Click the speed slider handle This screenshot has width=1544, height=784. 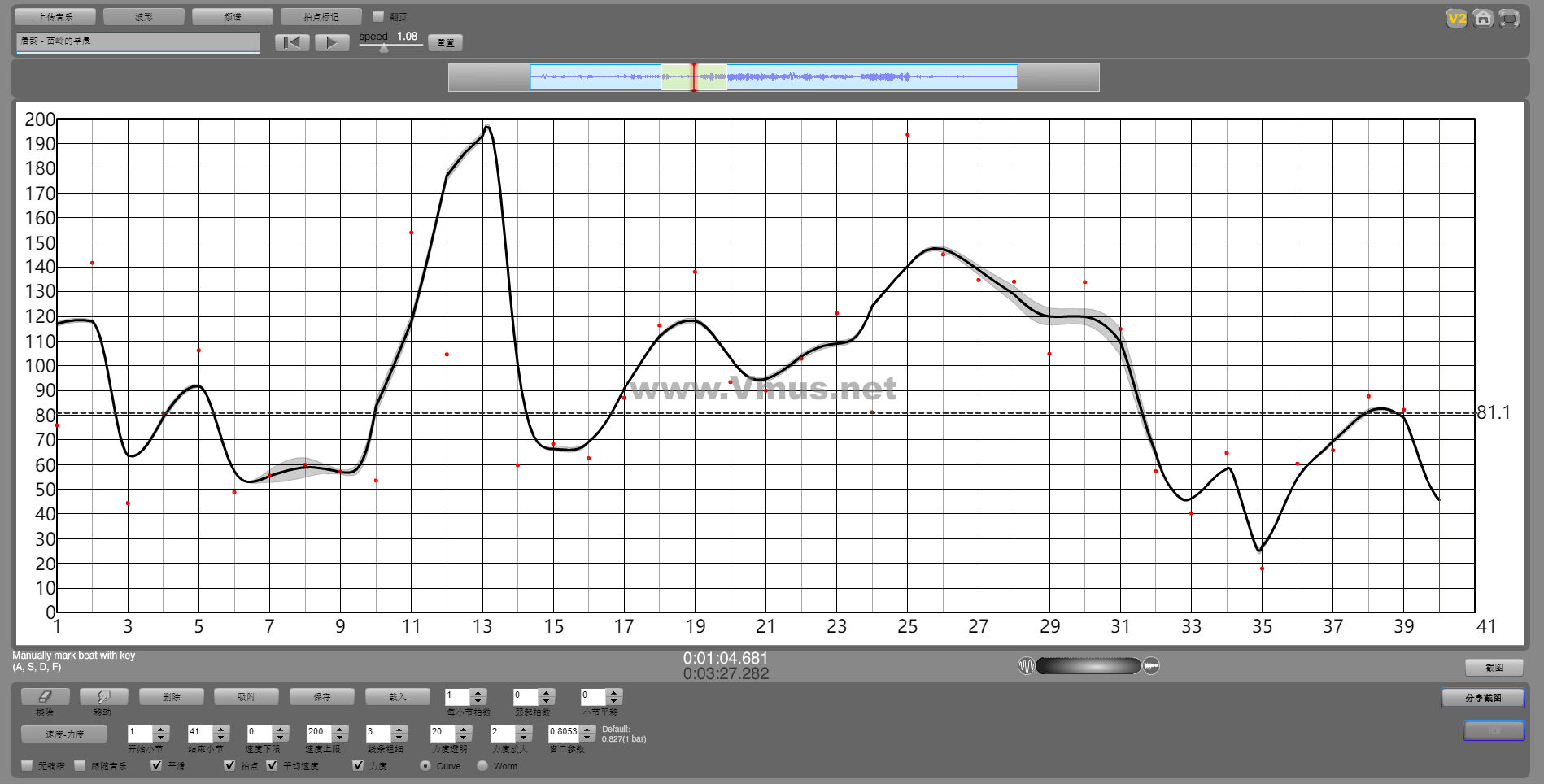[384, 48]
